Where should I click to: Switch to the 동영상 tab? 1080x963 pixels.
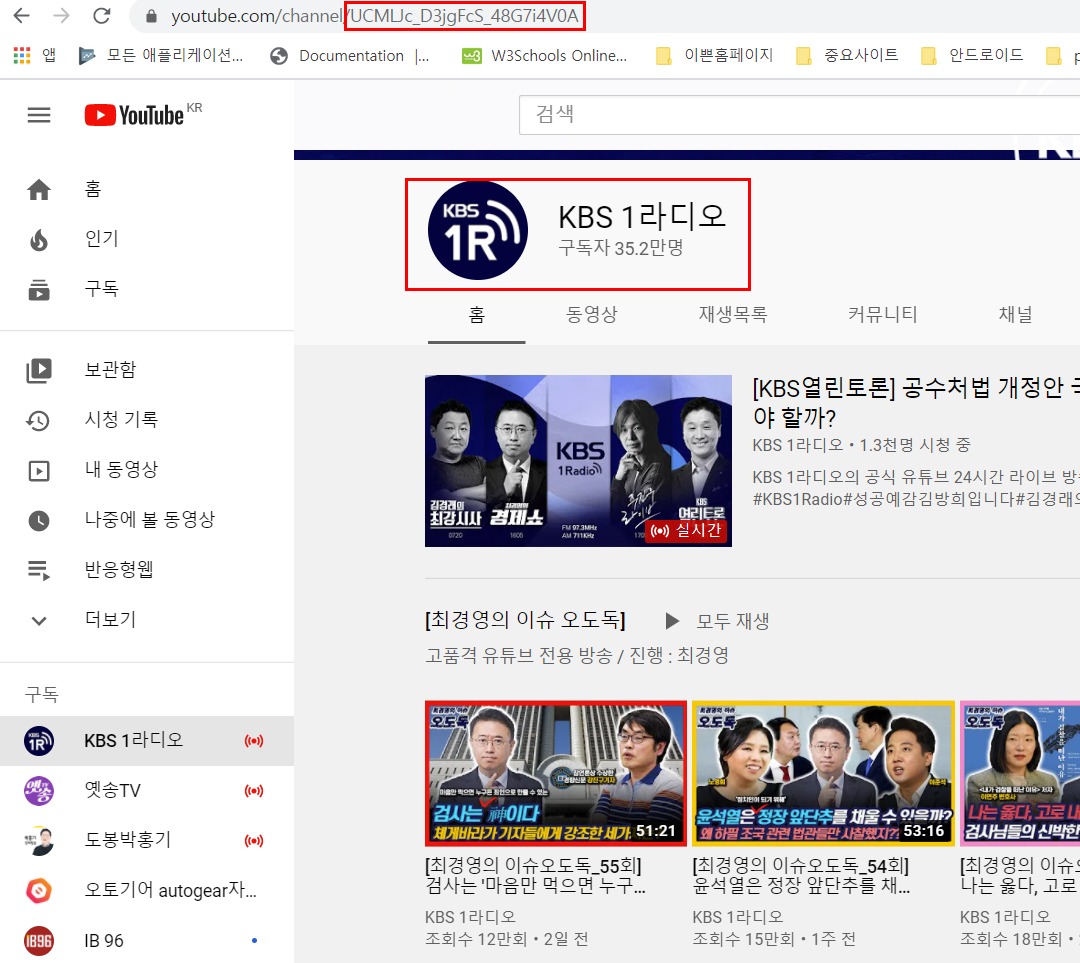[592, 315]
